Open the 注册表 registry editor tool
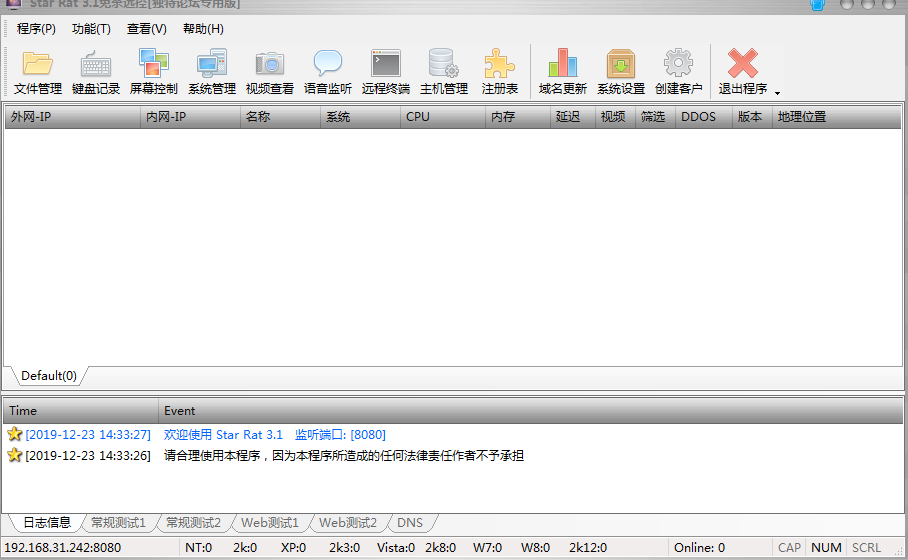The width and height of the screenshot is (908, 560). tap(500, 72)
